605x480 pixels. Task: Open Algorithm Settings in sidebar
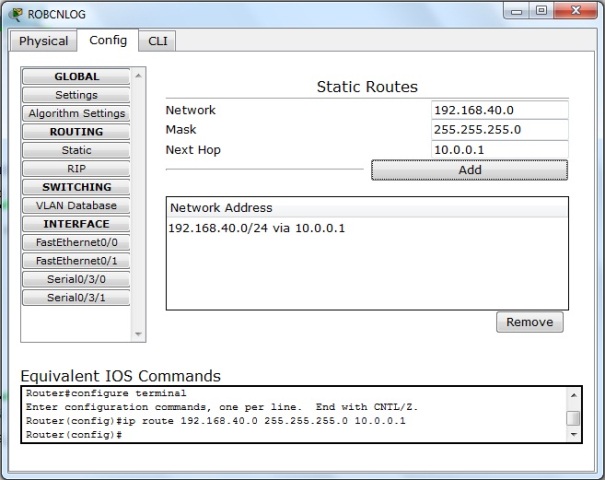tap(76, 113)
